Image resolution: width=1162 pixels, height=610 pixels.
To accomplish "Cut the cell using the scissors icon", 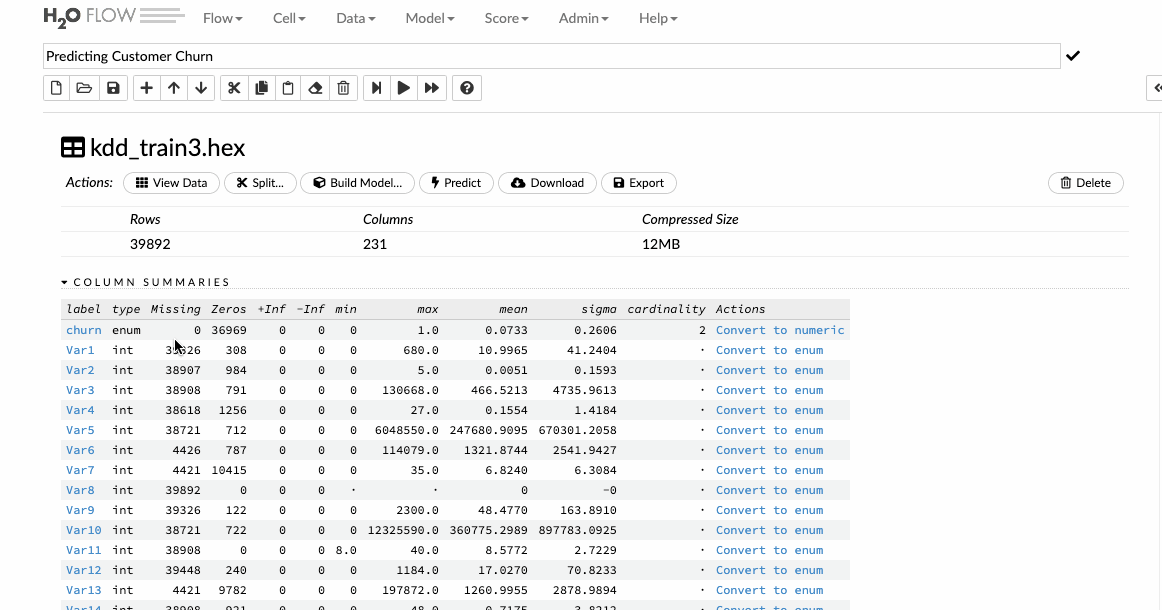I will pyautogui.click(x=234, y=88).
